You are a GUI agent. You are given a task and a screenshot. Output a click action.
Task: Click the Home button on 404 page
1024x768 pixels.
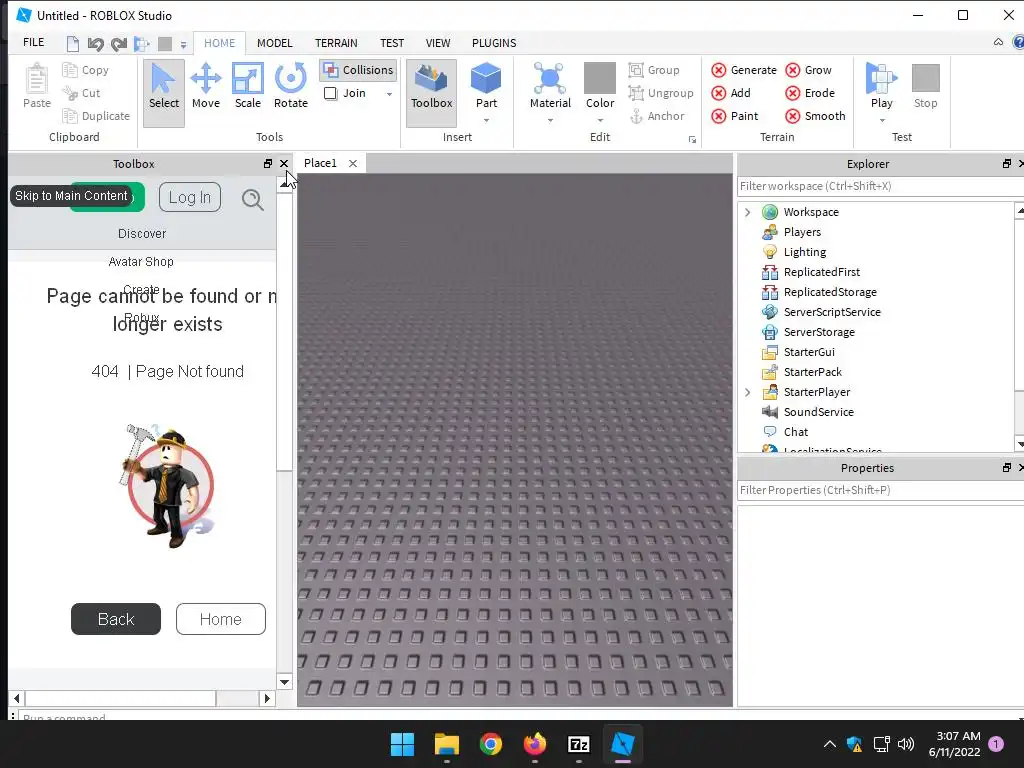(x=221, y=619)
